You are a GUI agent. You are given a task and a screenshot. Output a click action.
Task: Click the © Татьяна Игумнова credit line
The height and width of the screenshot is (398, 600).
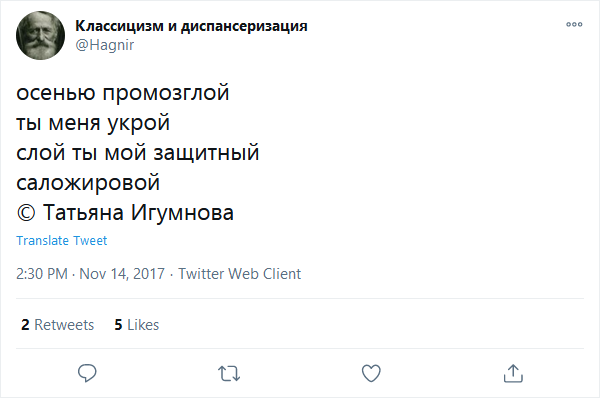[125, 213]
